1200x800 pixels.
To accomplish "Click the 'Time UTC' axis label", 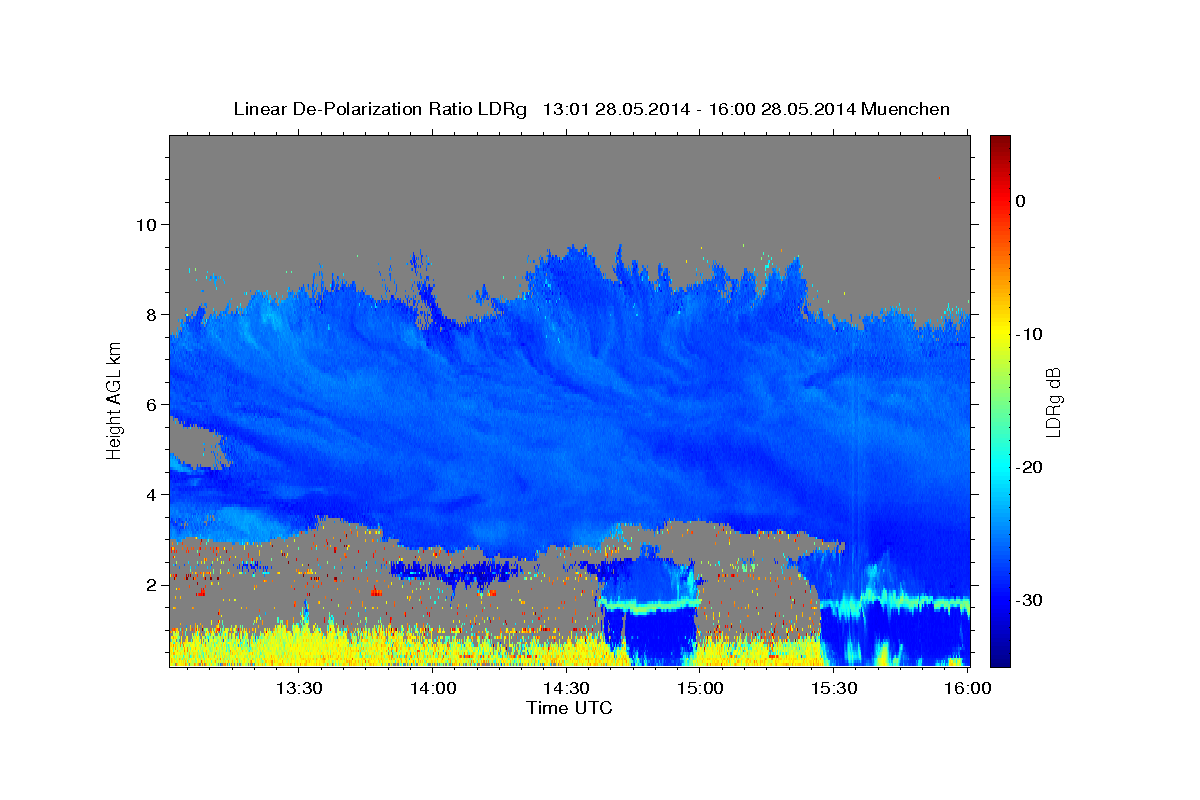I will click(569, 708).
